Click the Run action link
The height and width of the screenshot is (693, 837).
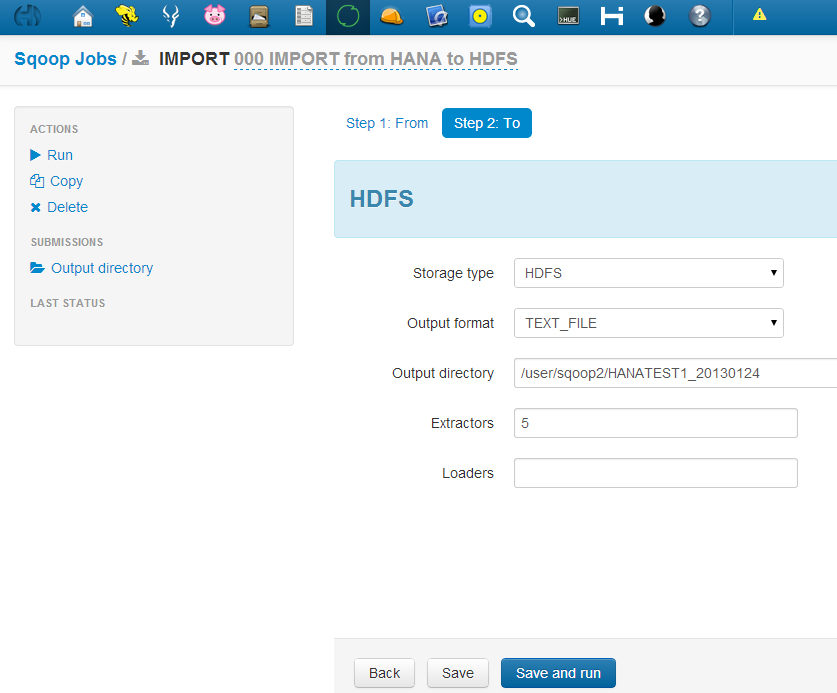(x=60, y=155)
